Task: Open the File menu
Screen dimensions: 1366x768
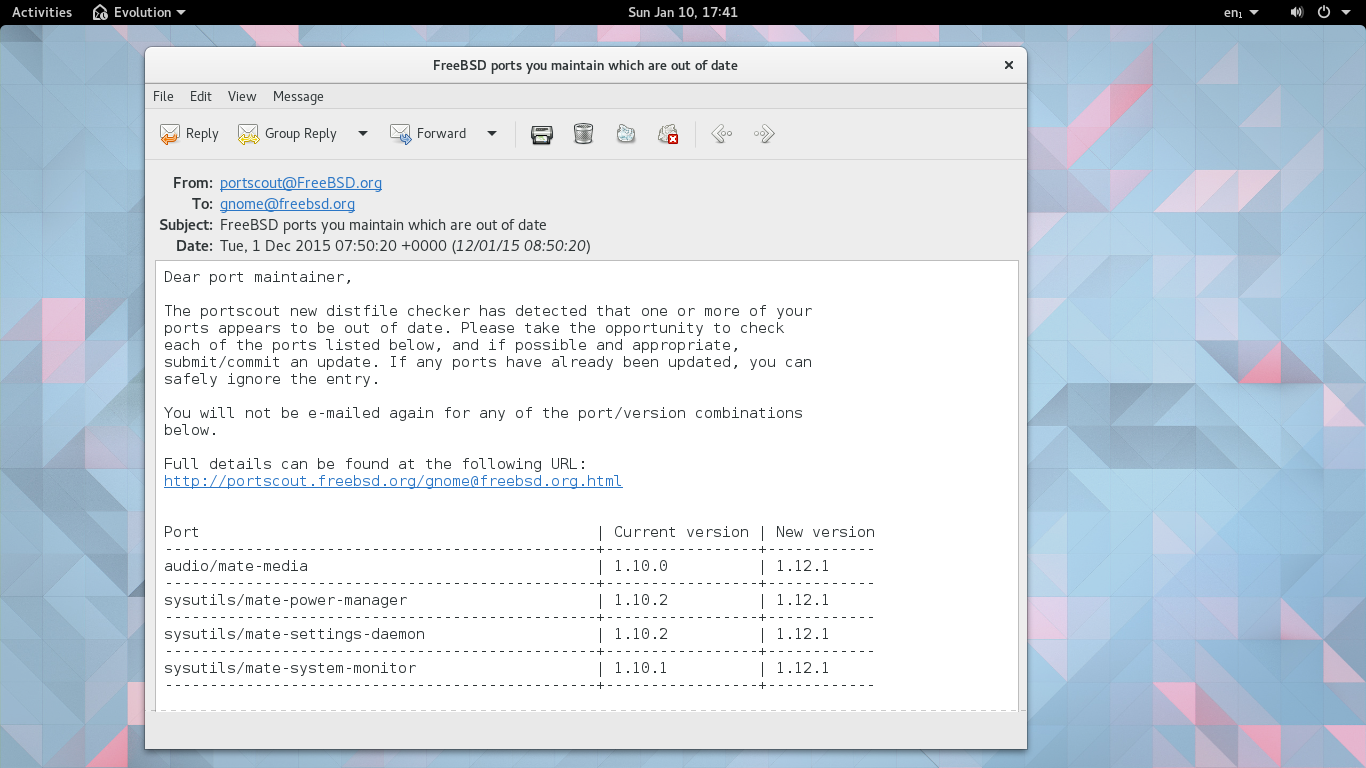Action: coord(163,96)
